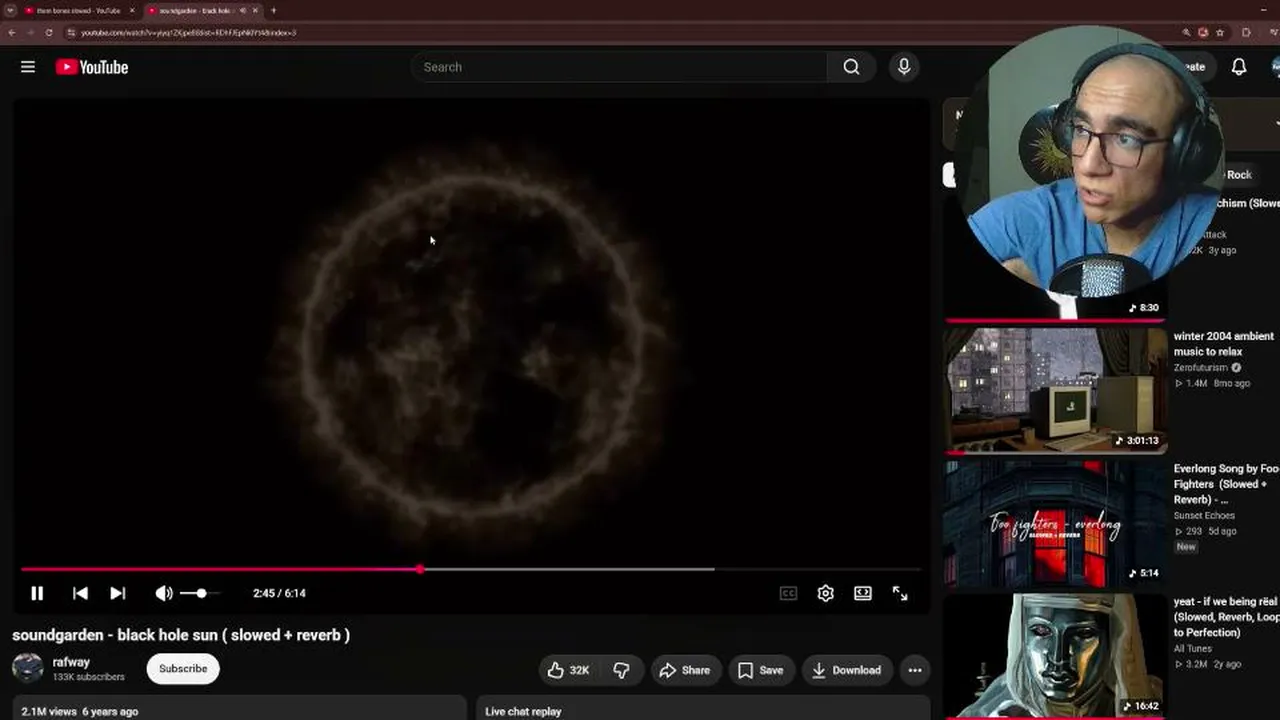Open the yeat slowed reverb thumbnail
The image size is (1280, 720).
[x=1055, y=656]
